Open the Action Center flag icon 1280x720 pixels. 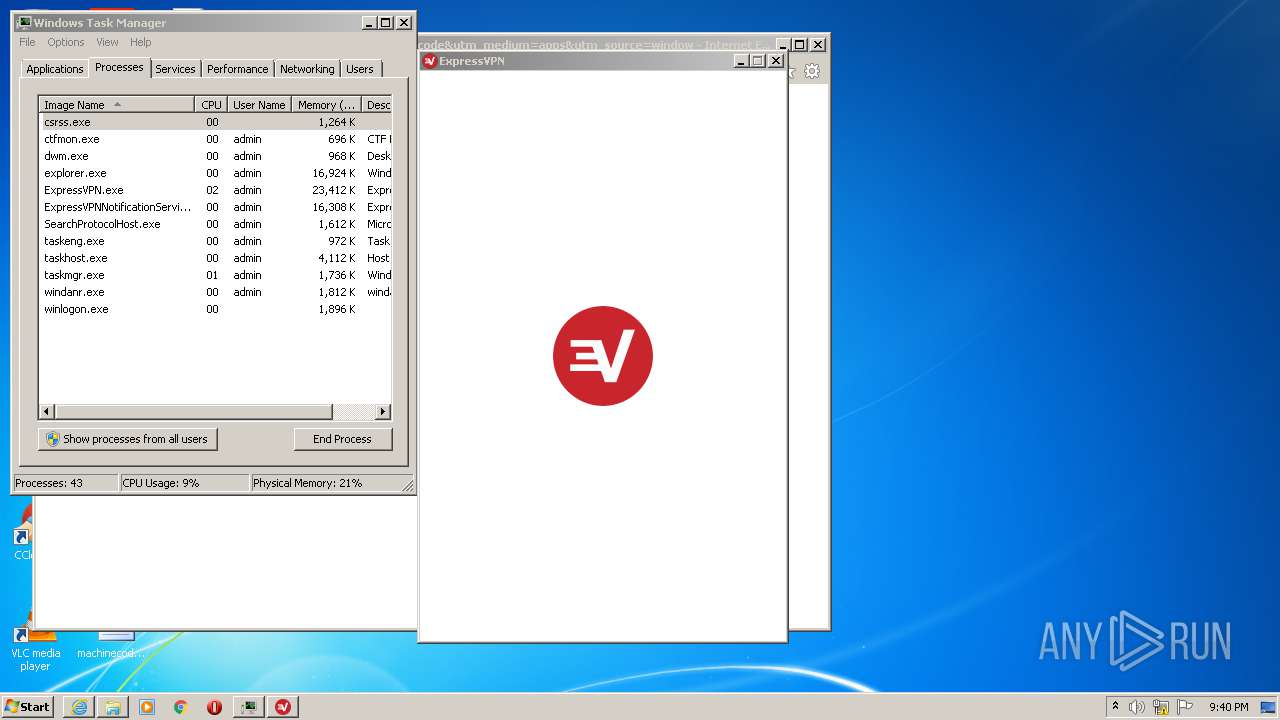tap(1185, 707)
